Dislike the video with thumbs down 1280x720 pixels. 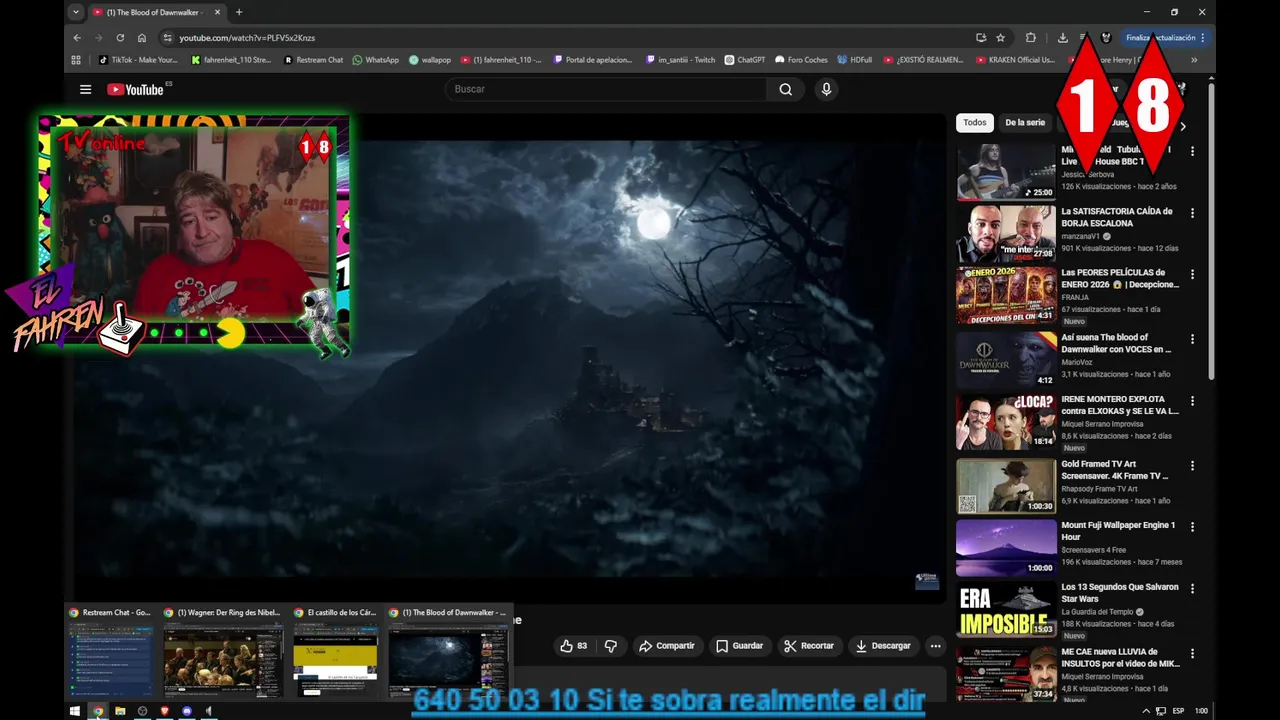(611, 646)
